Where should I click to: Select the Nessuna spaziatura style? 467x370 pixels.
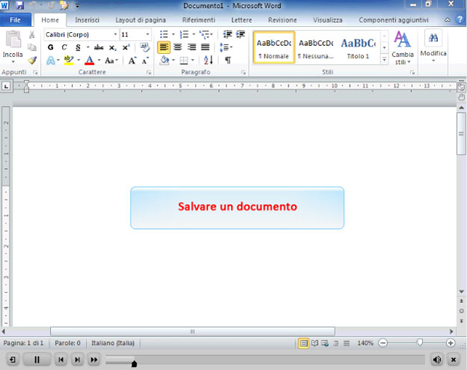pos(316,47)
